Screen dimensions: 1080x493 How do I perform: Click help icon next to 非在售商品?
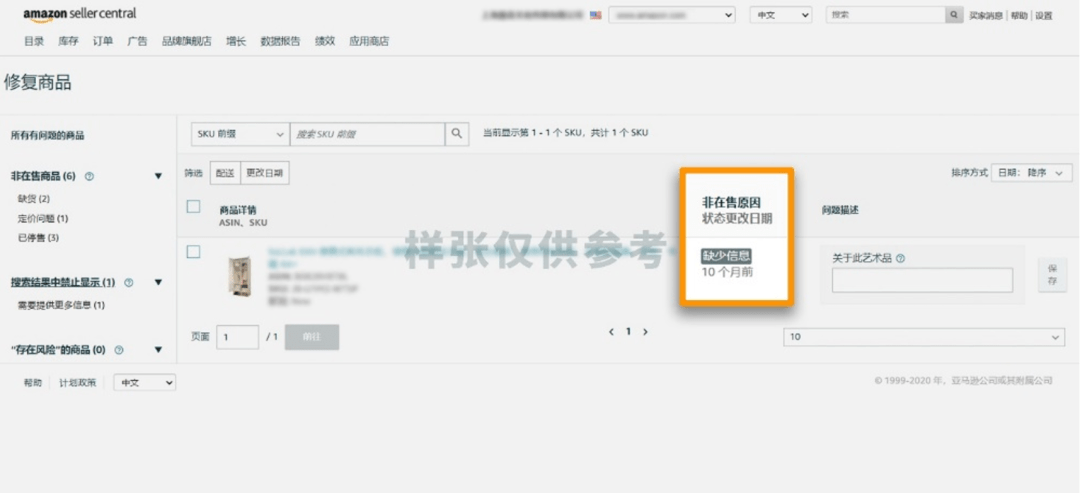[90, 177]
